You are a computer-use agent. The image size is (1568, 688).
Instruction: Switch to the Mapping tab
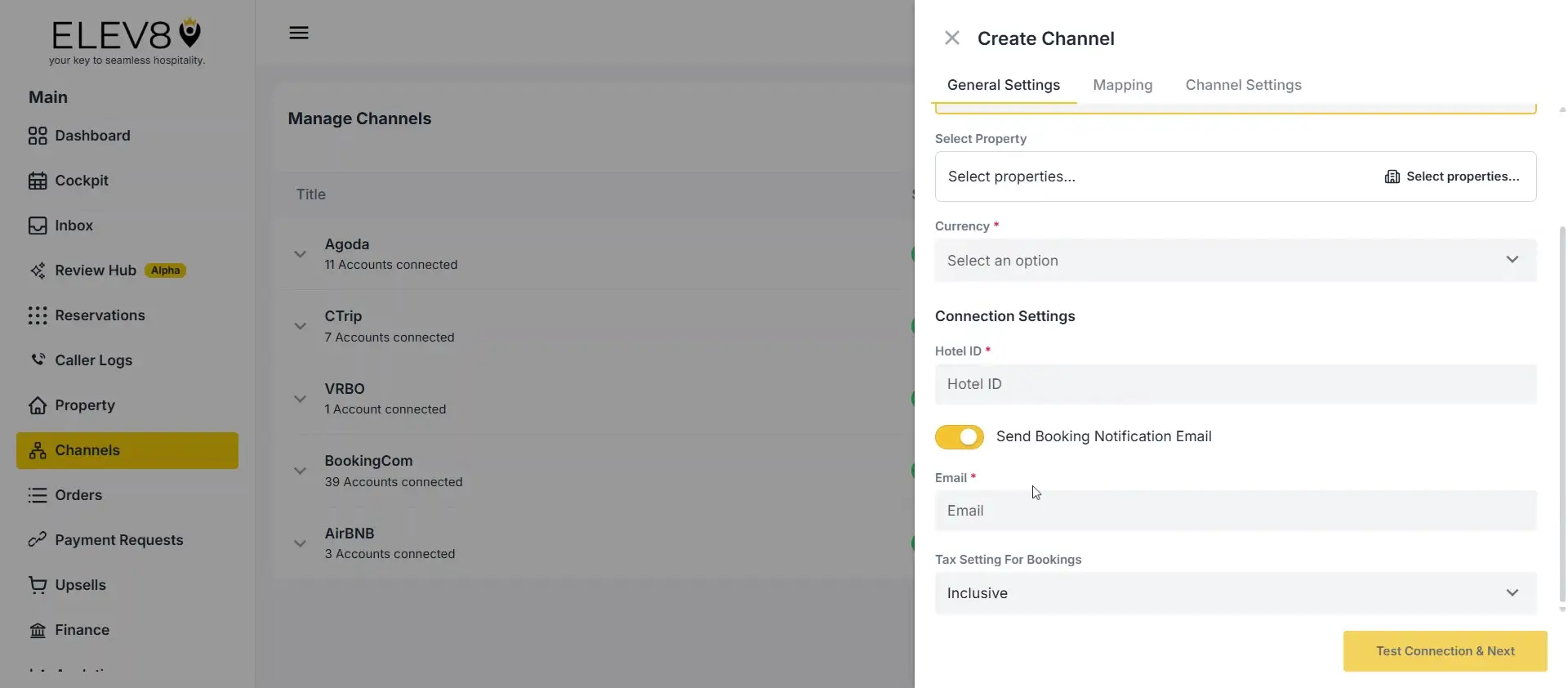1123,85
